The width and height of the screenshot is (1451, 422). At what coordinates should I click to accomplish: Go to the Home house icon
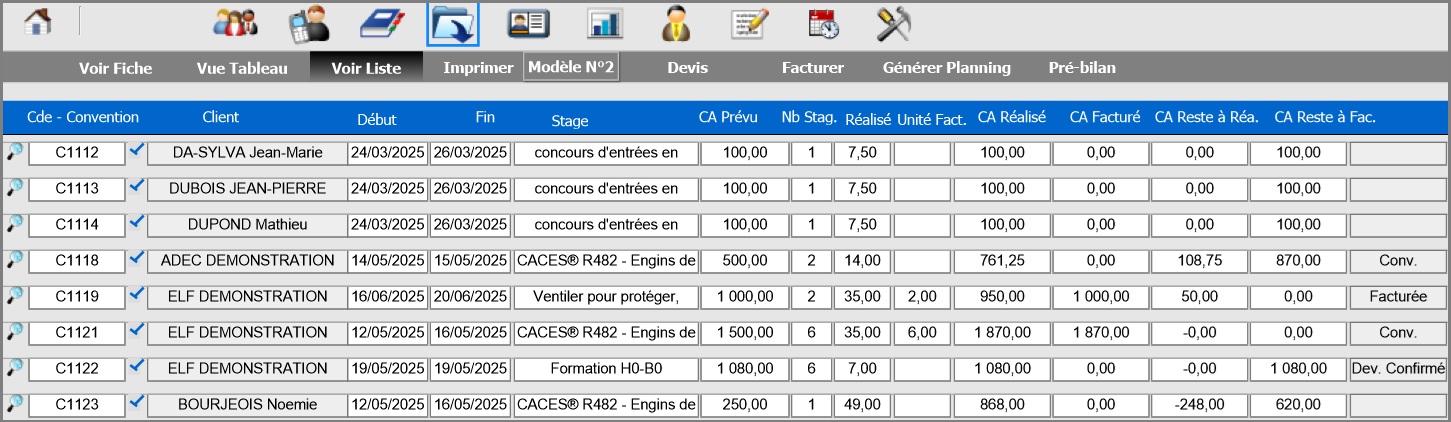tap(38, 23)
